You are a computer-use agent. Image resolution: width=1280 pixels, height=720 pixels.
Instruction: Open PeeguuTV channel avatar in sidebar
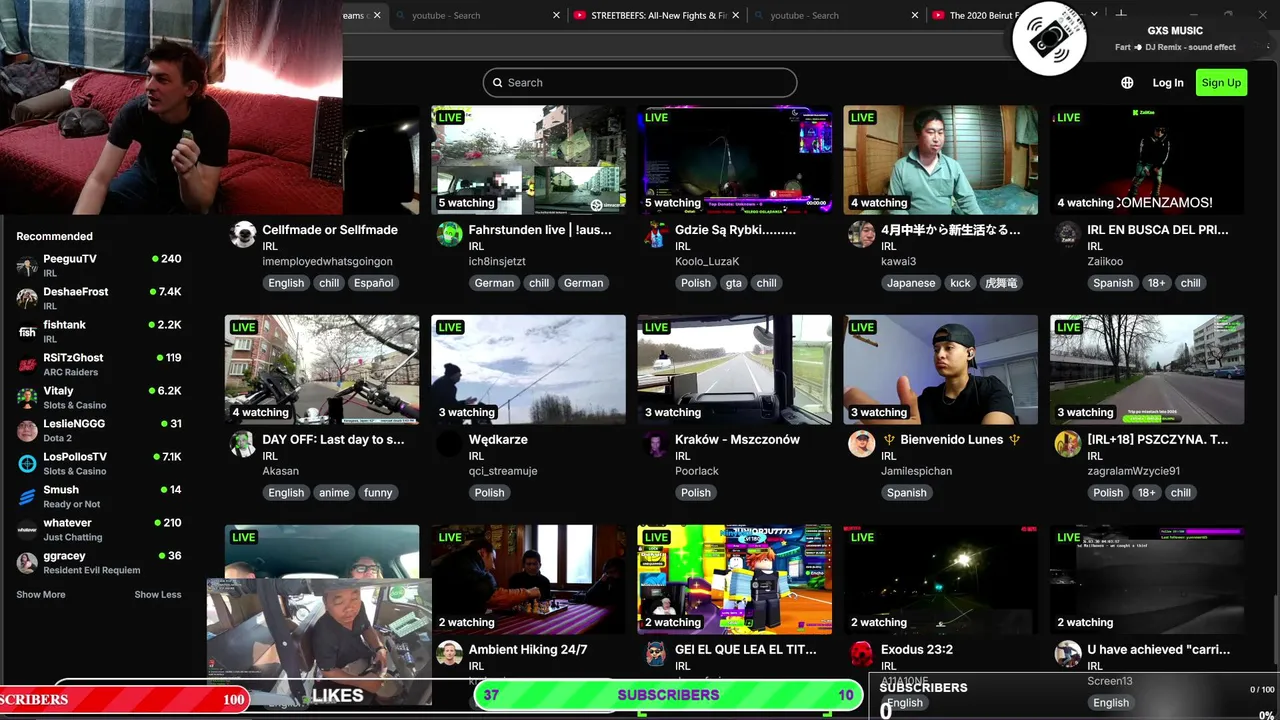coord(27,266)
